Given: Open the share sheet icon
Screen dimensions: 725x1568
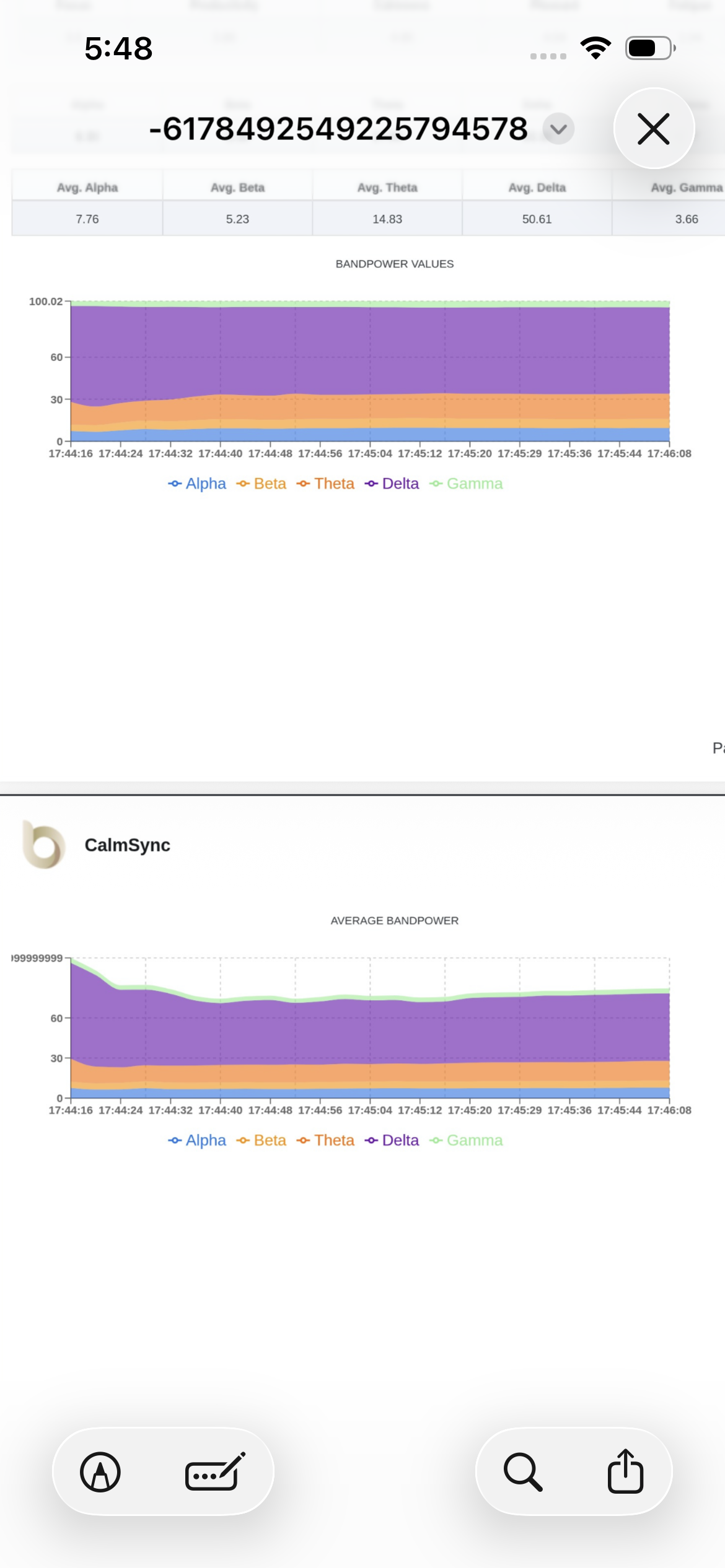Looking at the screenshot, I should (625, 1471).
